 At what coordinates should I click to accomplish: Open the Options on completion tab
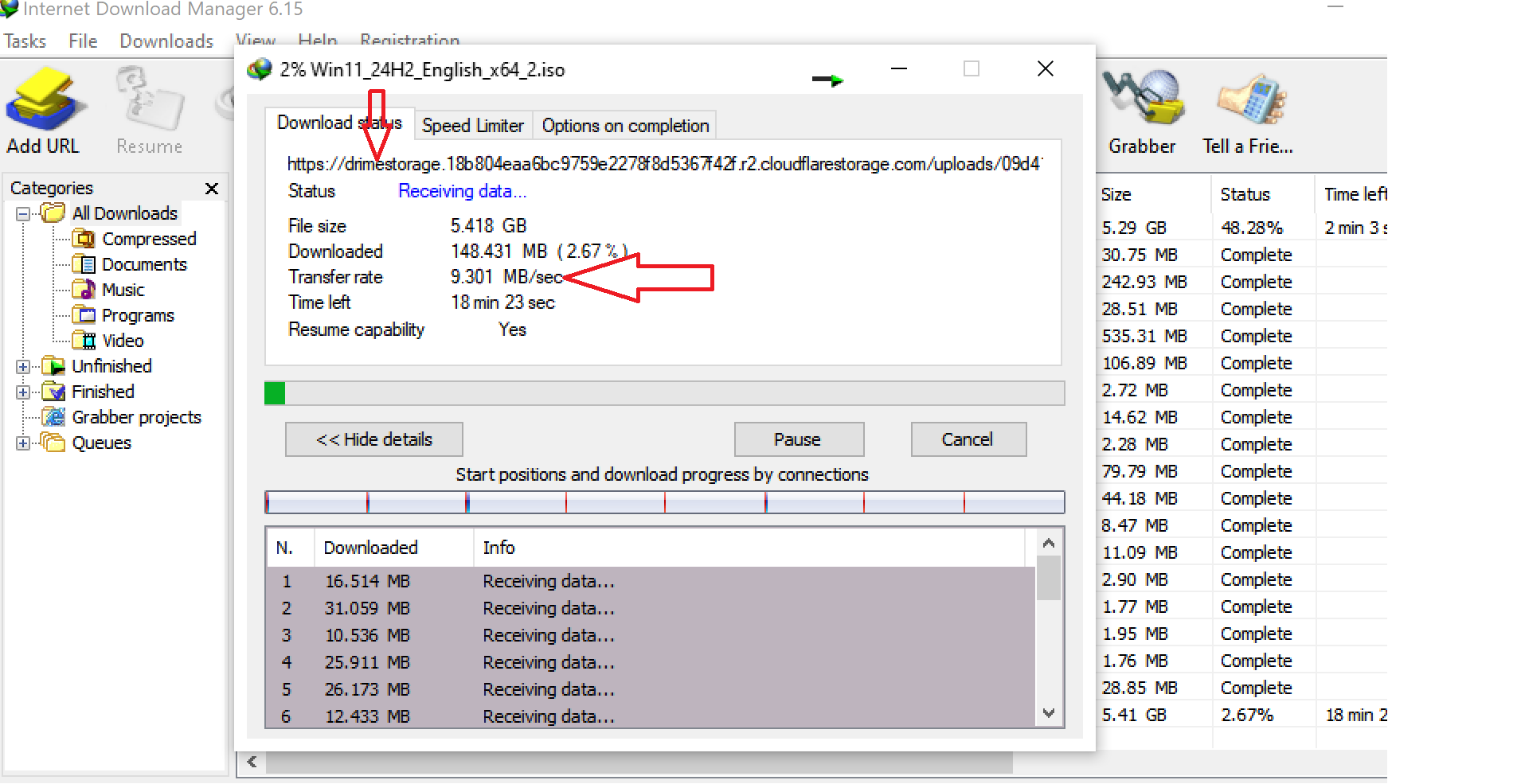click(625, 126)
